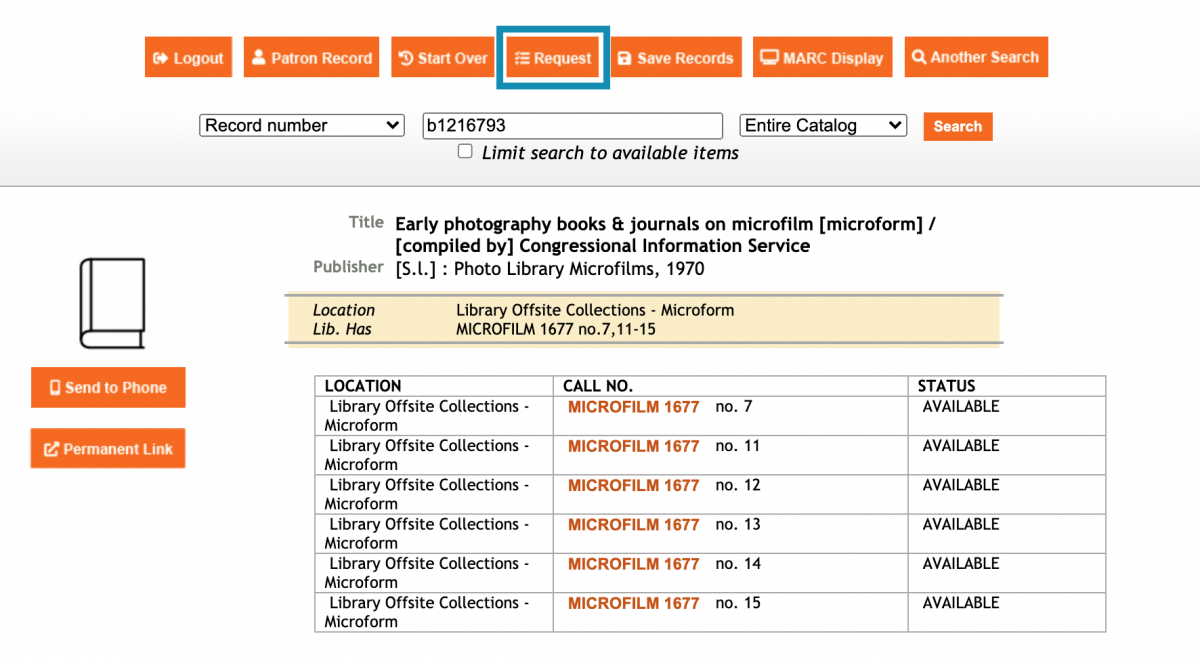Open the Patron Record page

[x=310, y=58]
